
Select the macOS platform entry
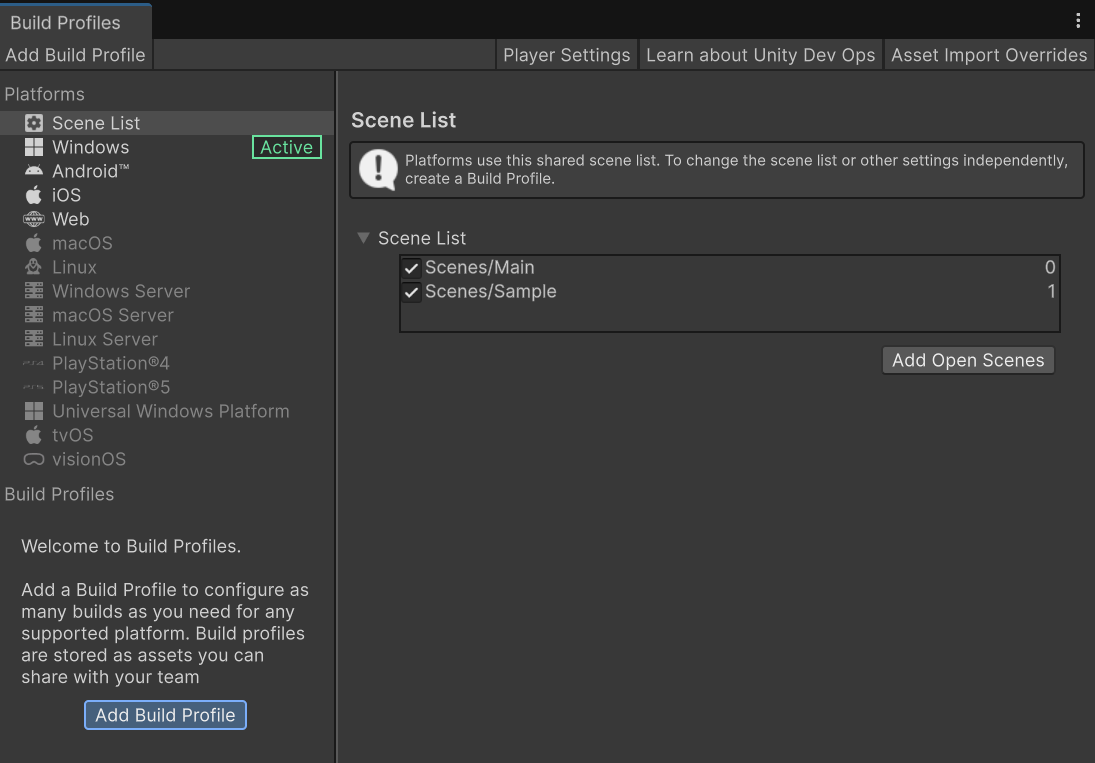(167, 243)
